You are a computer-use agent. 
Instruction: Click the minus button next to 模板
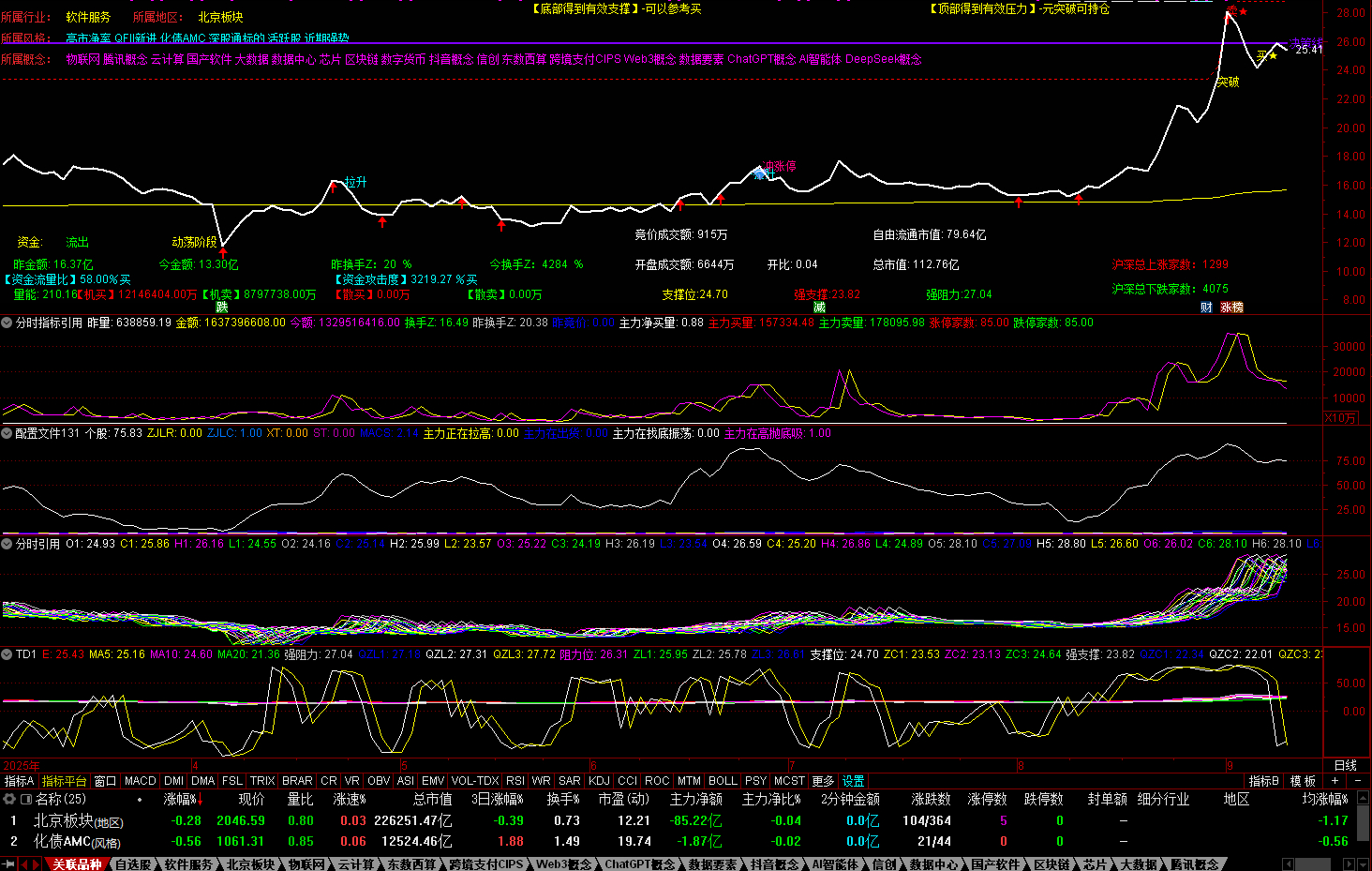pos(1358,781)
